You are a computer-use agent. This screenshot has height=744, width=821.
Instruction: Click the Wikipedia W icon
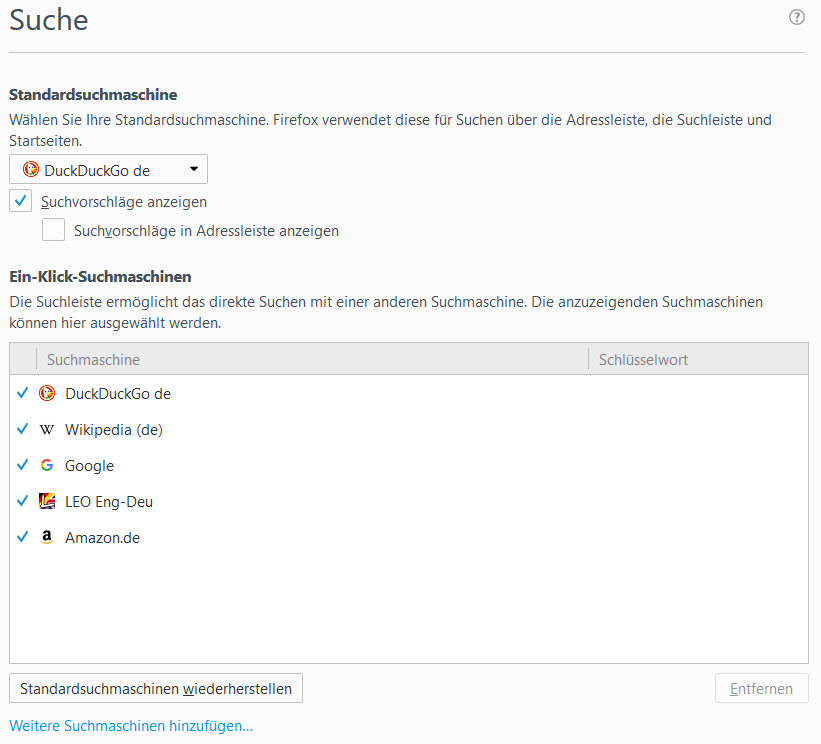pos(47,430)
